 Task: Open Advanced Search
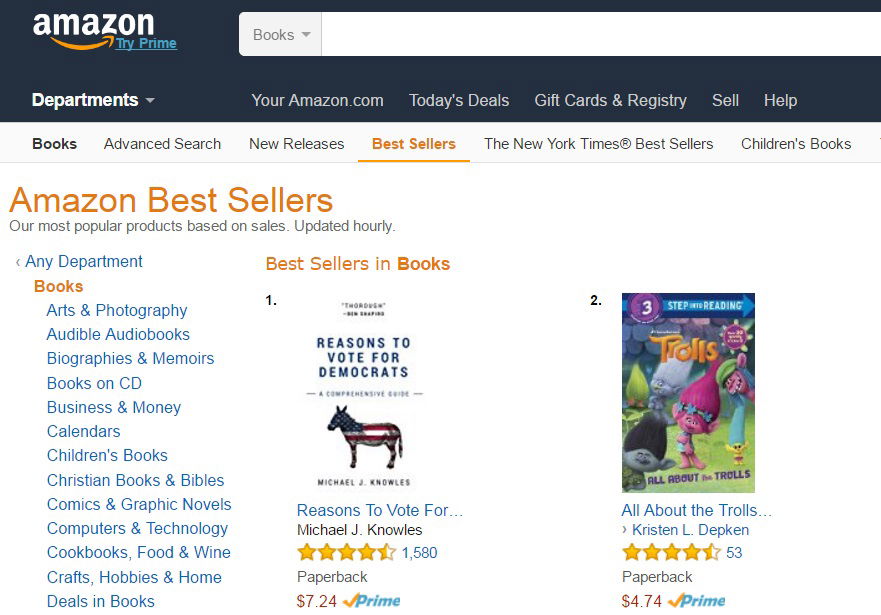[x=162, y=144]
